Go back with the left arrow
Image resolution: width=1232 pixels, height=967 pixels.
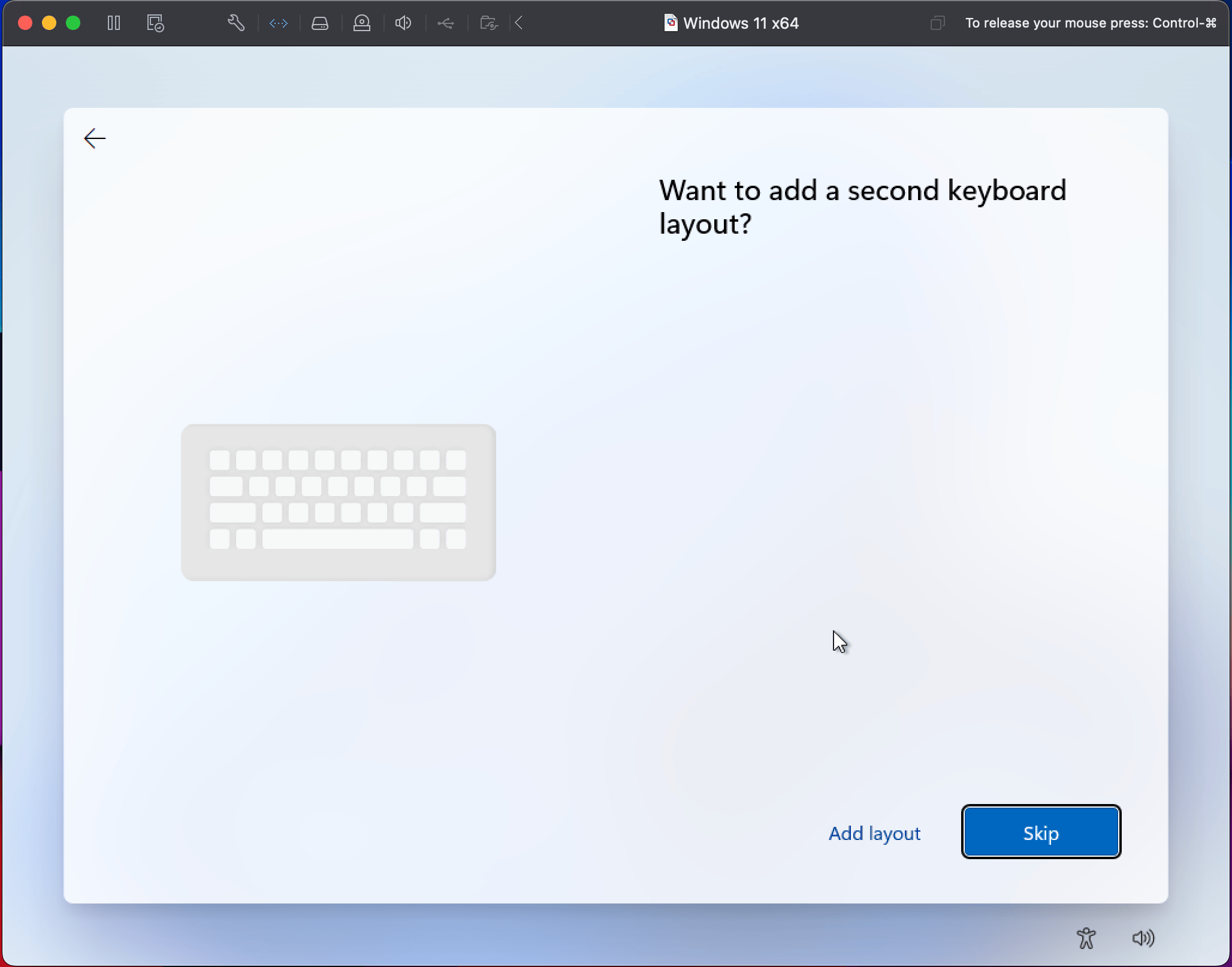95,138
